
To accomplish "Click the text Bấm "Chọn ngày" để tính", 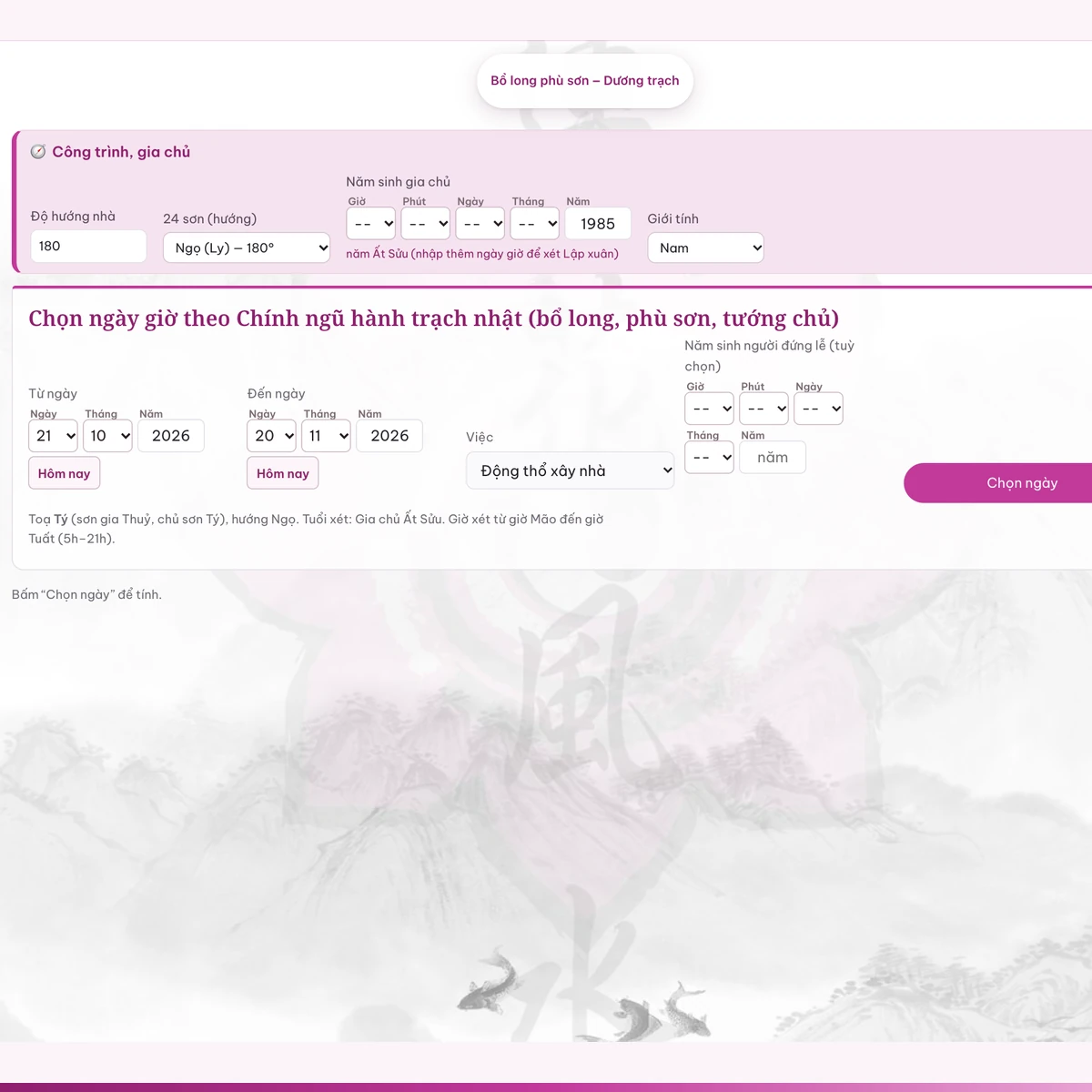I will [x=86, y=594].
